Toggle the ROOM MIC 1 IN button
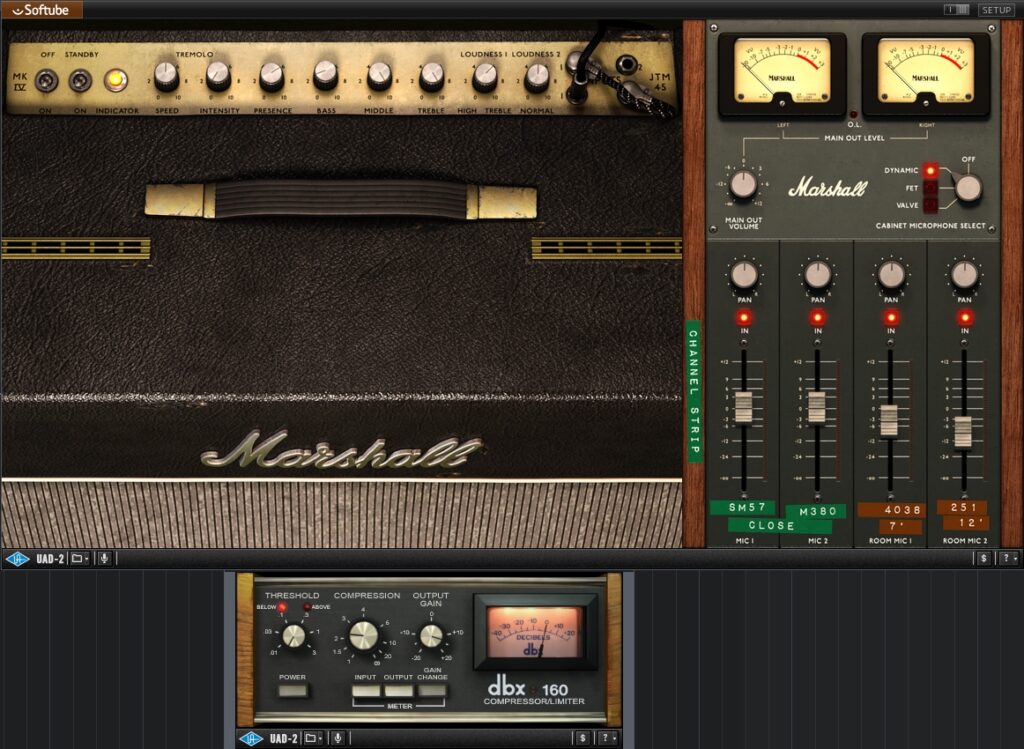This screenshot has width=1024, height=749. coord(891,318)
